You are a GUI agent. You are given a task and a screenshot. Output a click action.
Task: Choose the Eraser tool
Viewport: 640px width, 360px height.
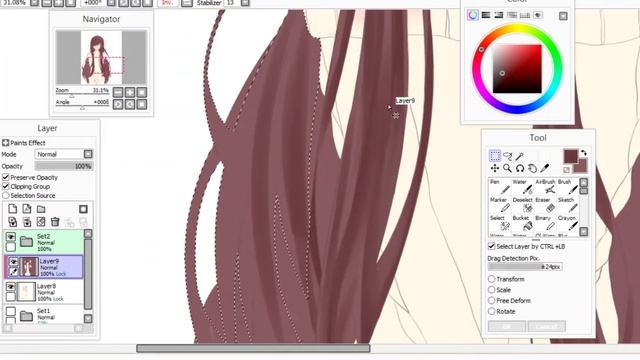click(545, 205)
